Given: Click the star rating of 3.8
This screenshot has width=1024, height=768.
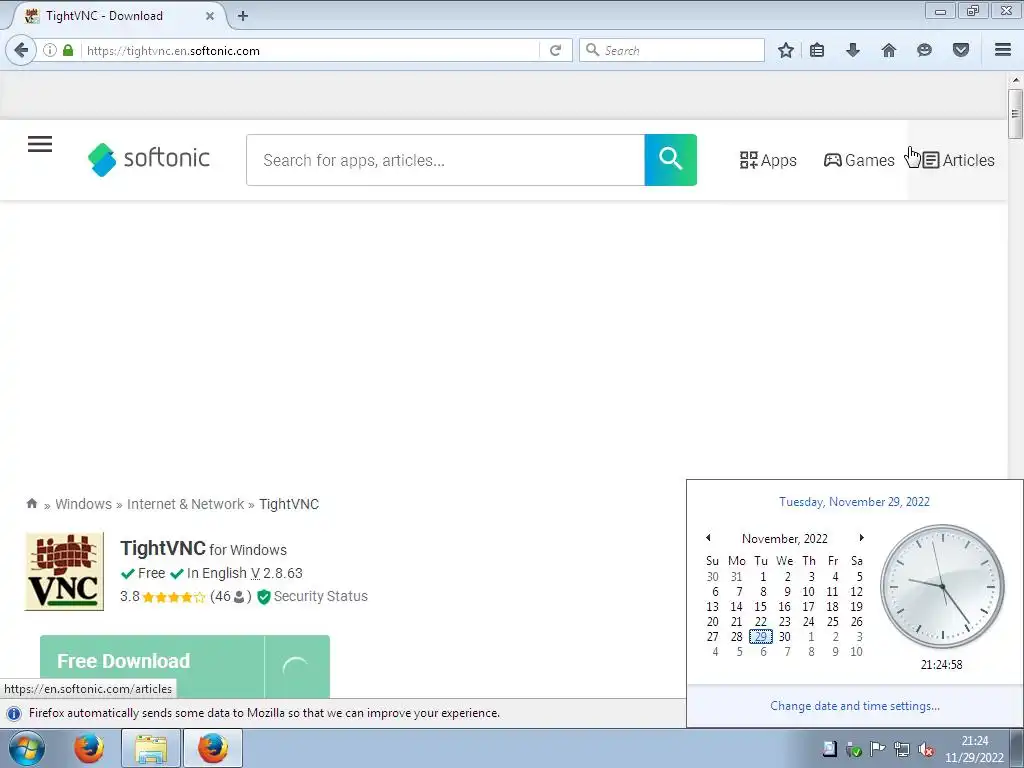Looking at the screenshot, I should pos(173,596).
